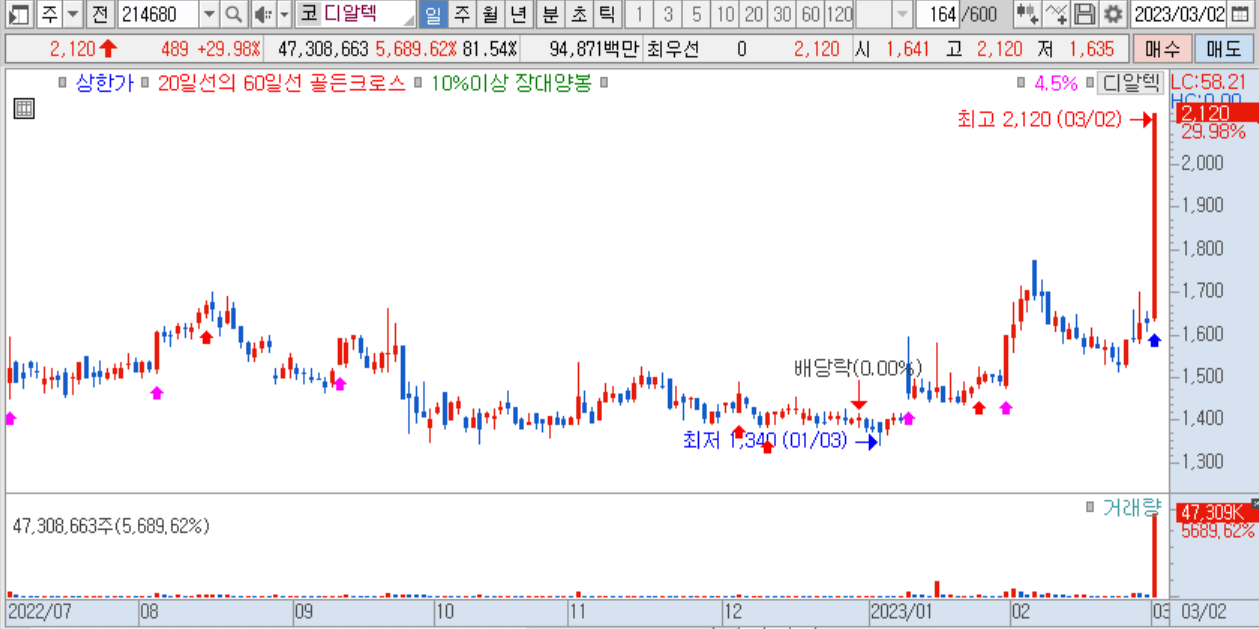Click the line chart add icon
The width and height of the screenshot is (1259, 629).
pyautogui.click(x=1056, y=14)
